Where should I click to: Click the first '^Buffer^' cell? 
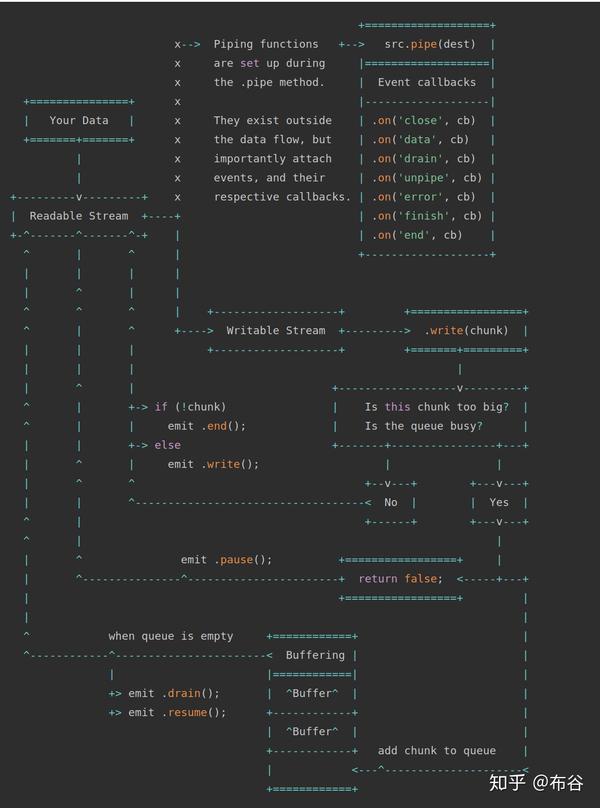point(312,694)
